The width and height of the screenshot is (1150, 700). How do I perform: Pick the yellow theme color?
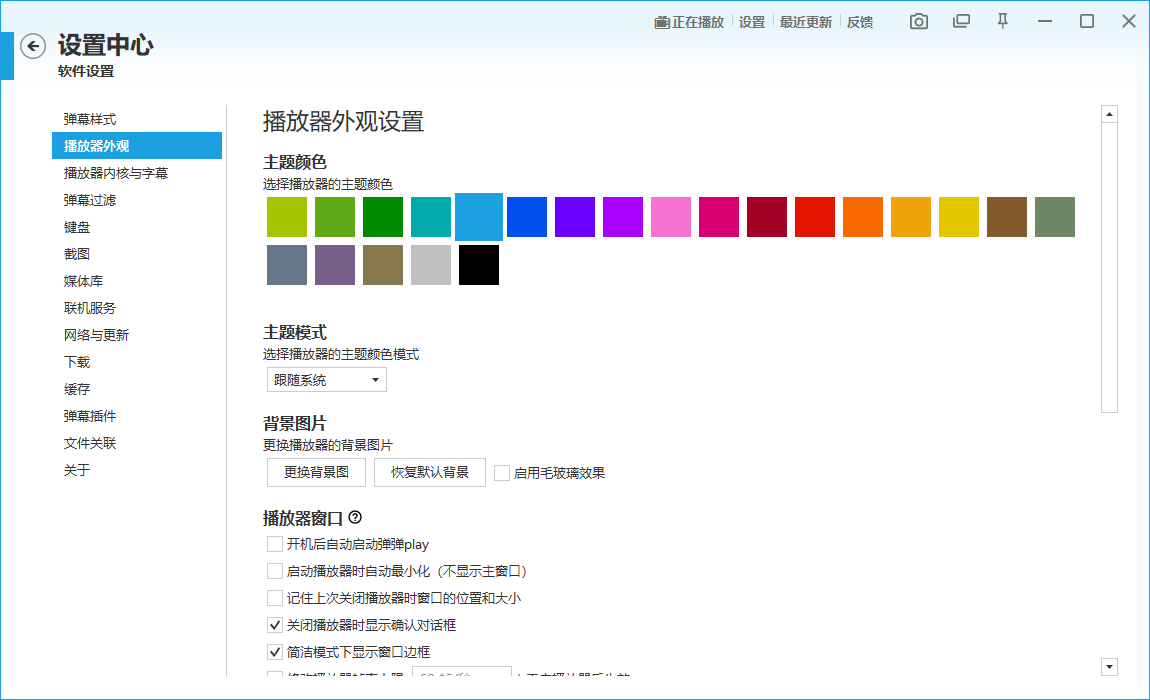(x=959, y=217)
